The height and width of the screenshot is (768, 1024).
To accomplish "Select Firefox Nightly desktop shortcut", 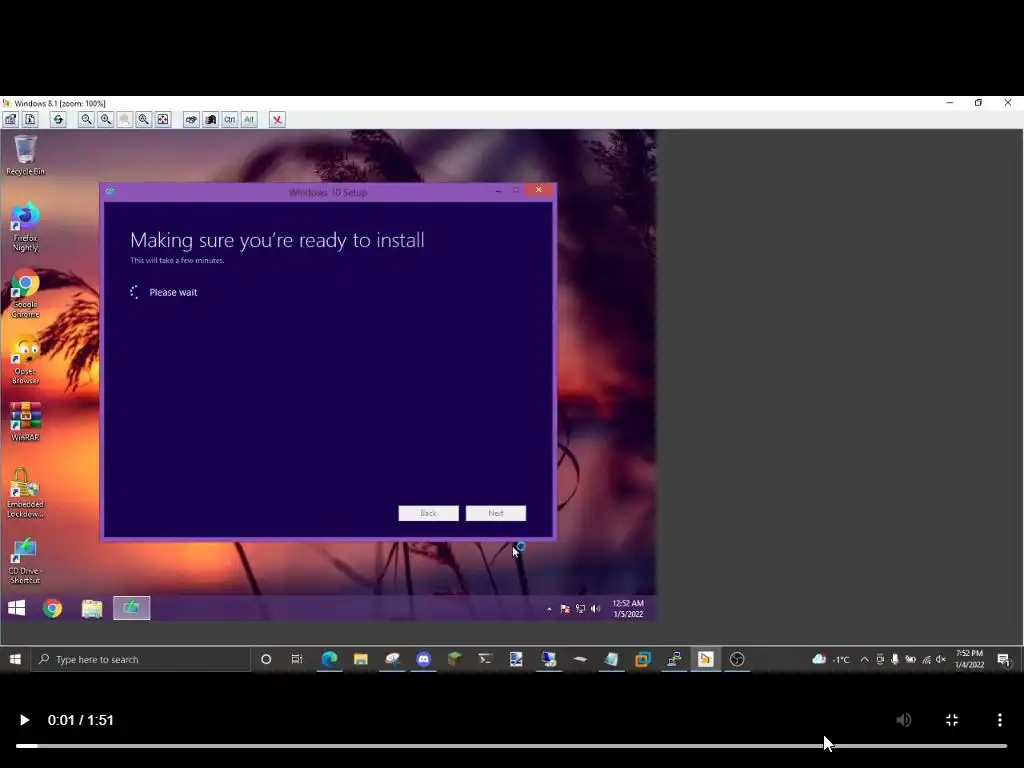I will pos(25,227).
